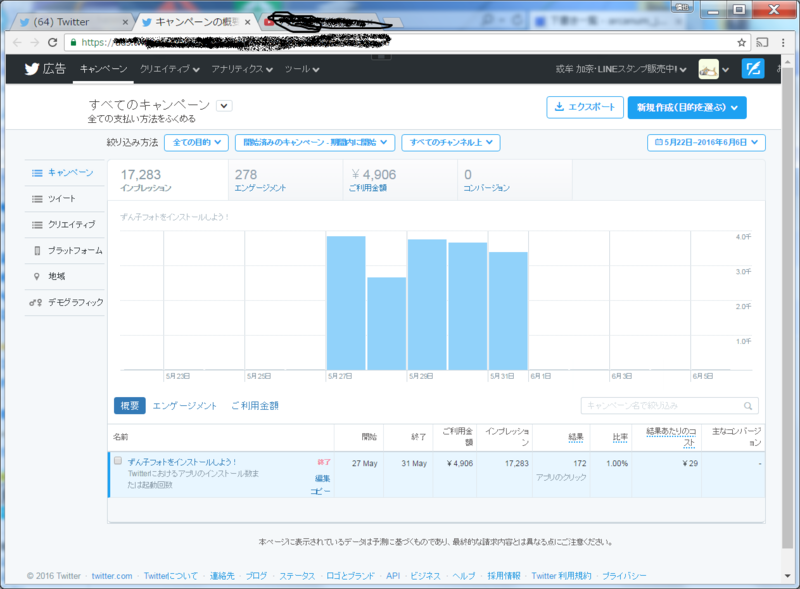Open Twitterについて footer link
The height and width of the screenshot is (589, 800).
pyautogui.click(x=170, y=576)
